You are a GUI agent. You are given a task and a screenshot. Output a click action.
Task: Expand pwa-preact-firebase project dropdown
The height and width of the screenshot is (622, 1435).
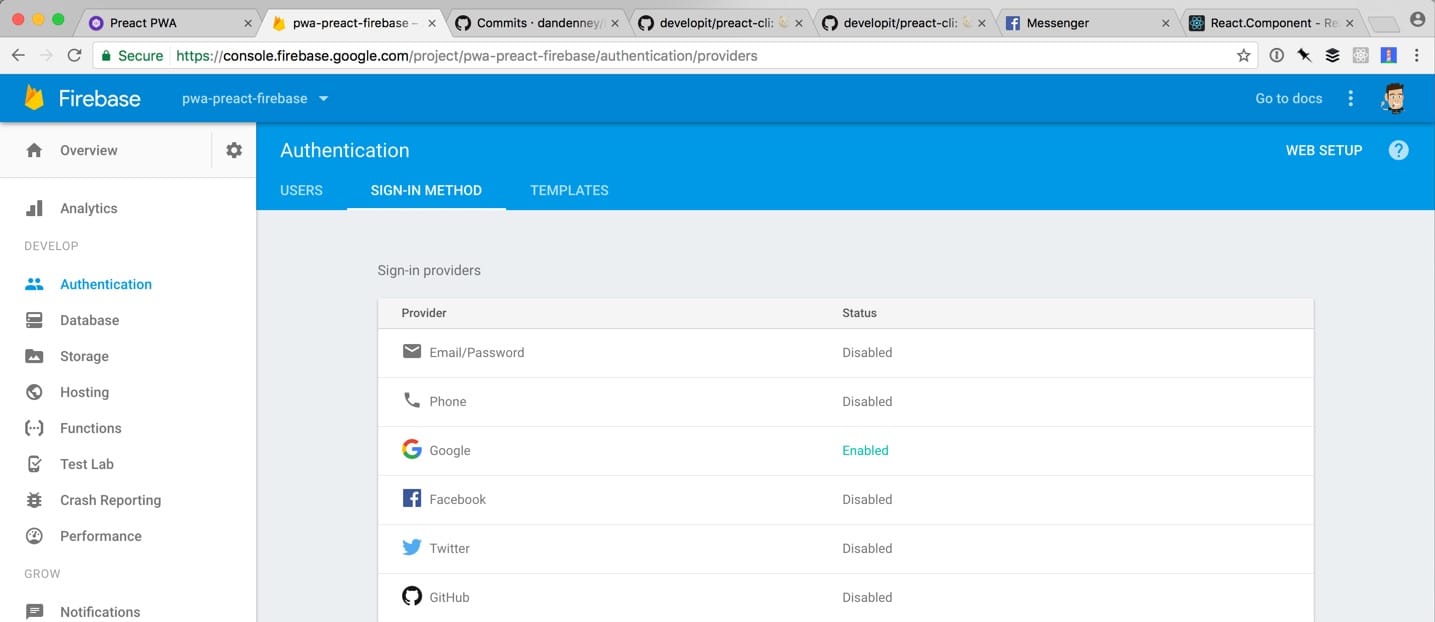pos(255,98)
